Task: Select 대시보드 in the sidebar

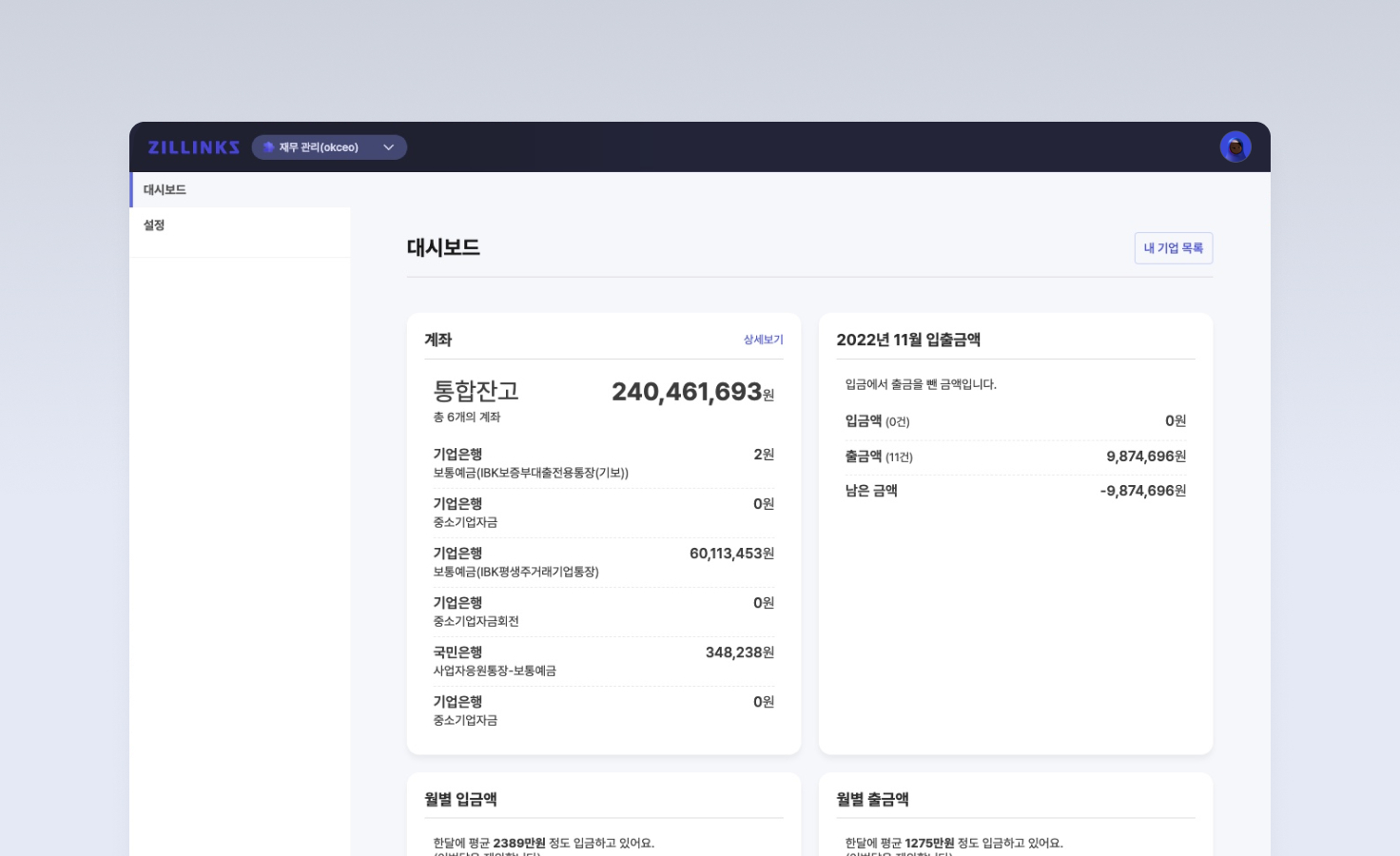Action: pyautogui.click(x=240, y=189)
